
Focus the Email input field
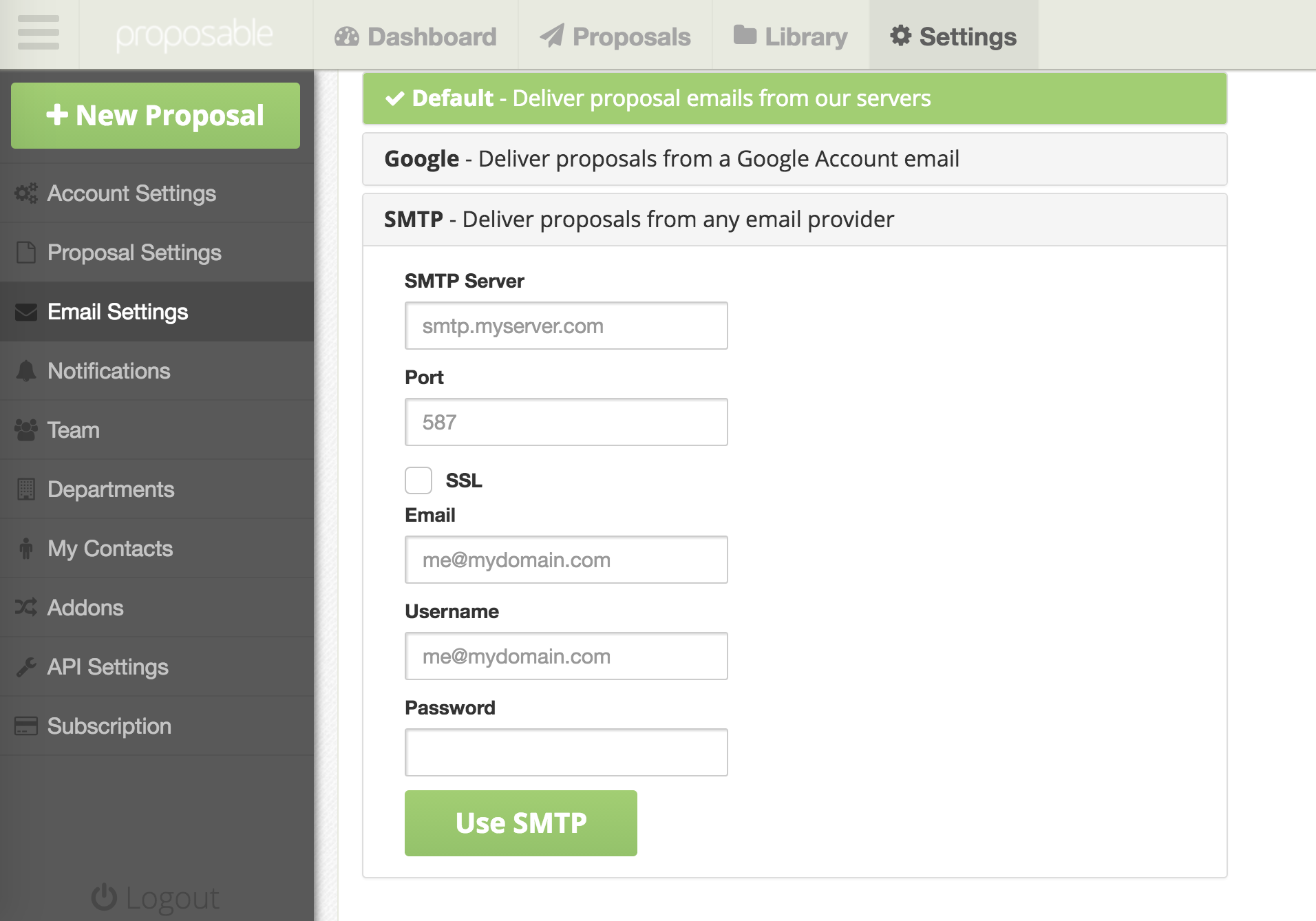[566, 560]
